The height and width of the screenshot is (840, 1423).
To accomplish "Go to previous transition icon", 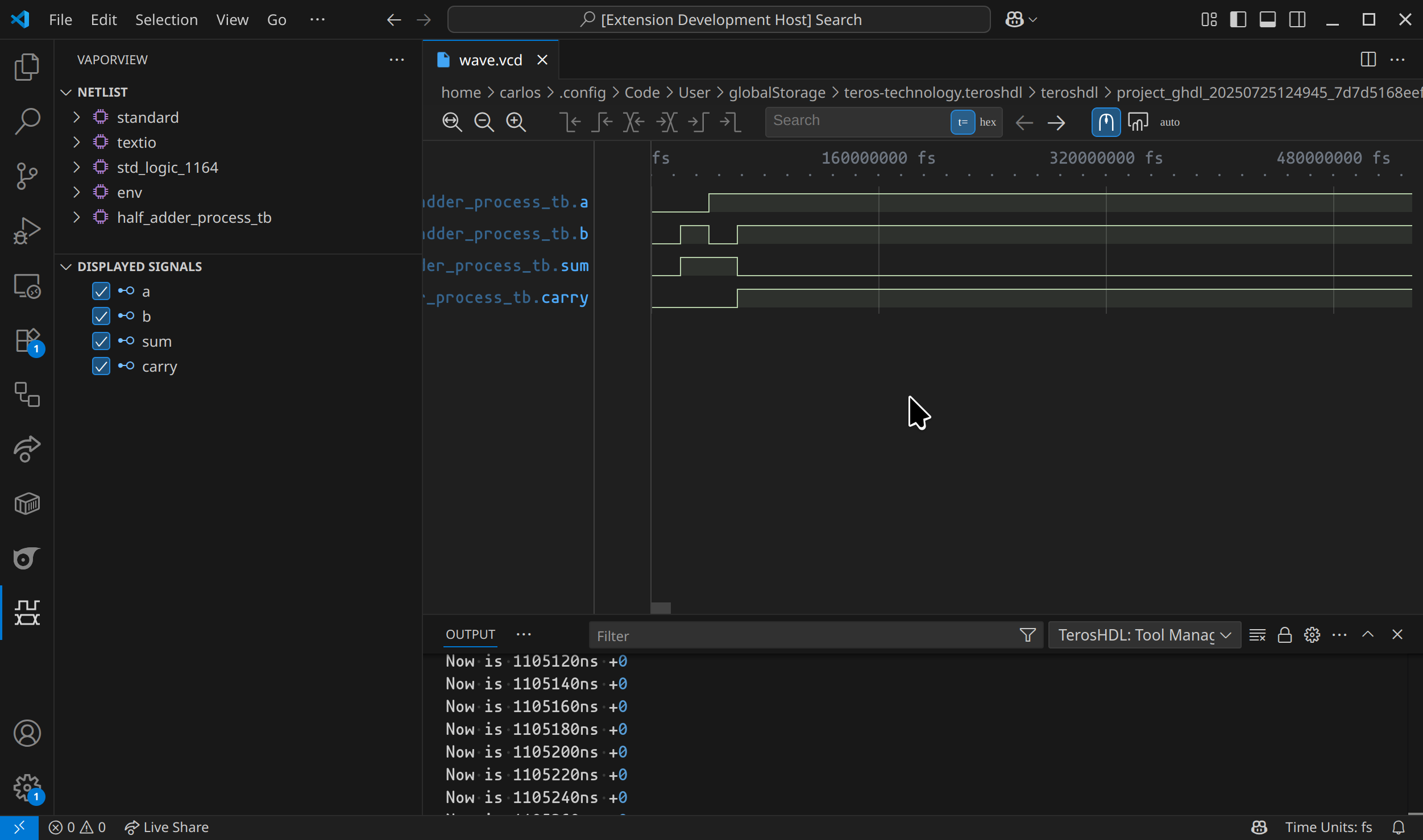I will [x=634, y=122].
